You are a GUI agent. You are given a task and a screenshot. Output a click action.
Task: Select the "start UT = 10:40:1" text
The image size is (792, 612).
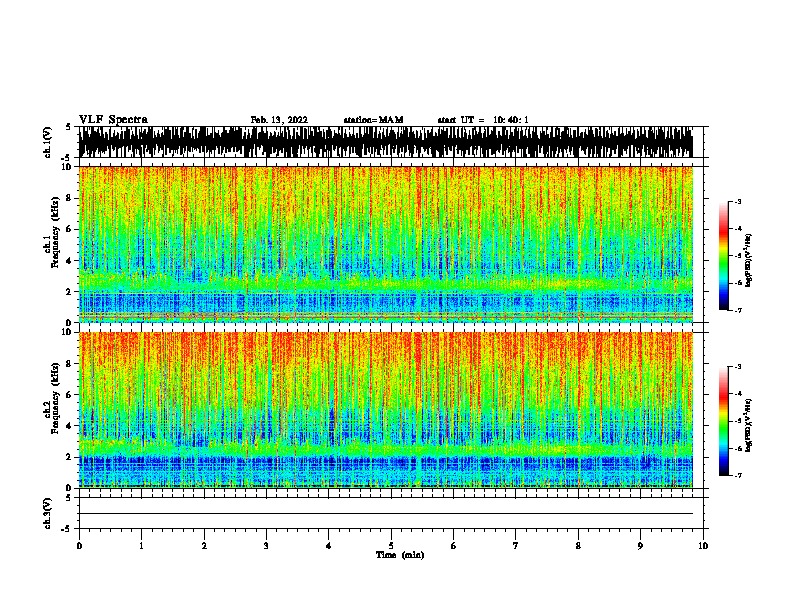click(483, 120)
